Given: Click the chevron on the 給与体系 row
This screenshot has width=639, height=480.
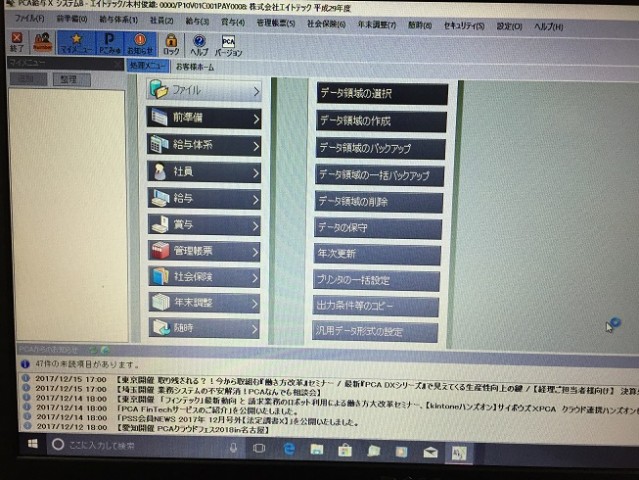Looking at the screenshot, I should [256, 146].
